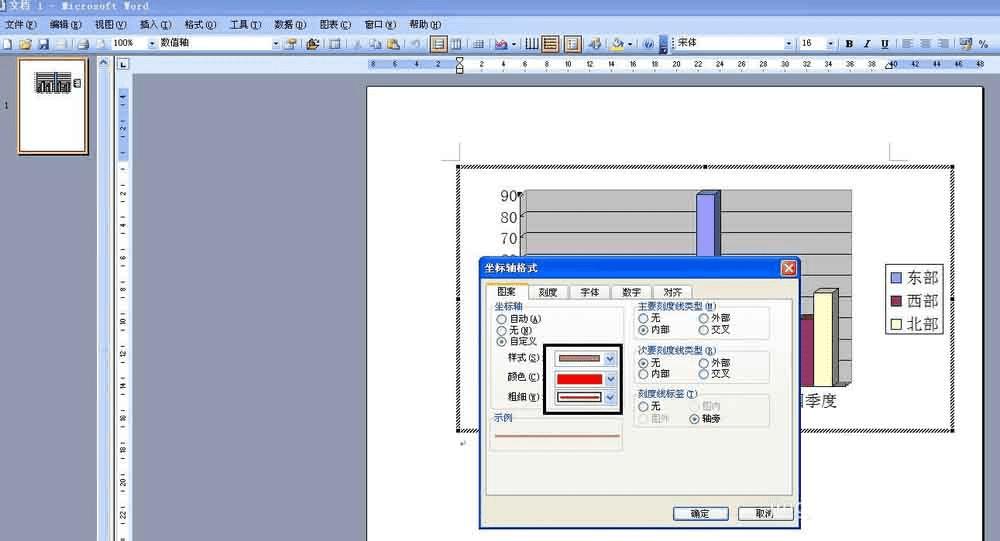Click the Paste clipboard icon

click(x=393, y=43)
